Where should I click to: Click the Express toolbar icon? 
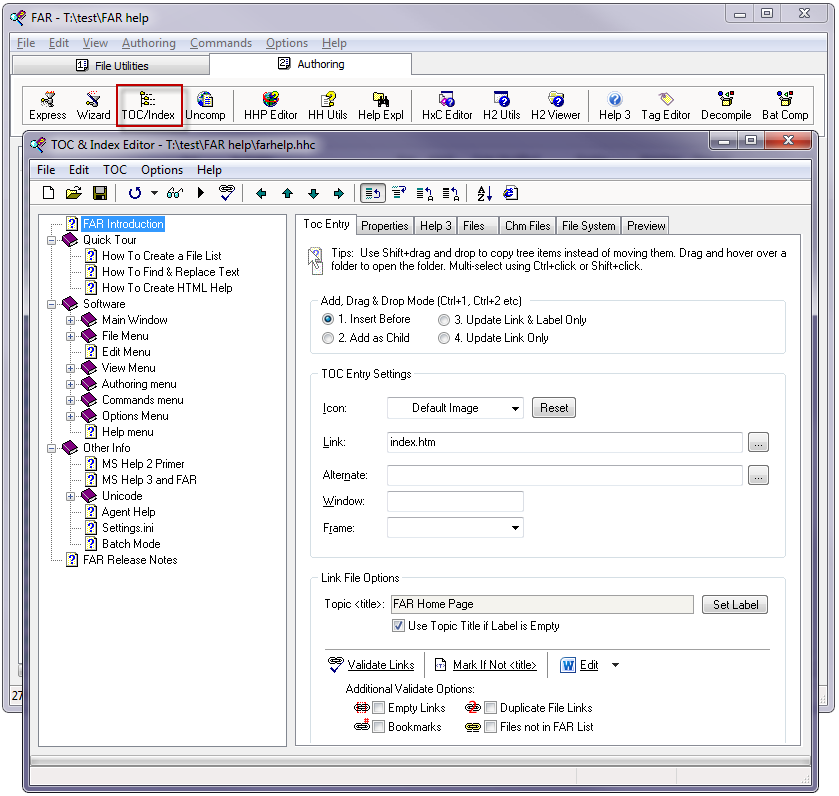tap(48, 106)
